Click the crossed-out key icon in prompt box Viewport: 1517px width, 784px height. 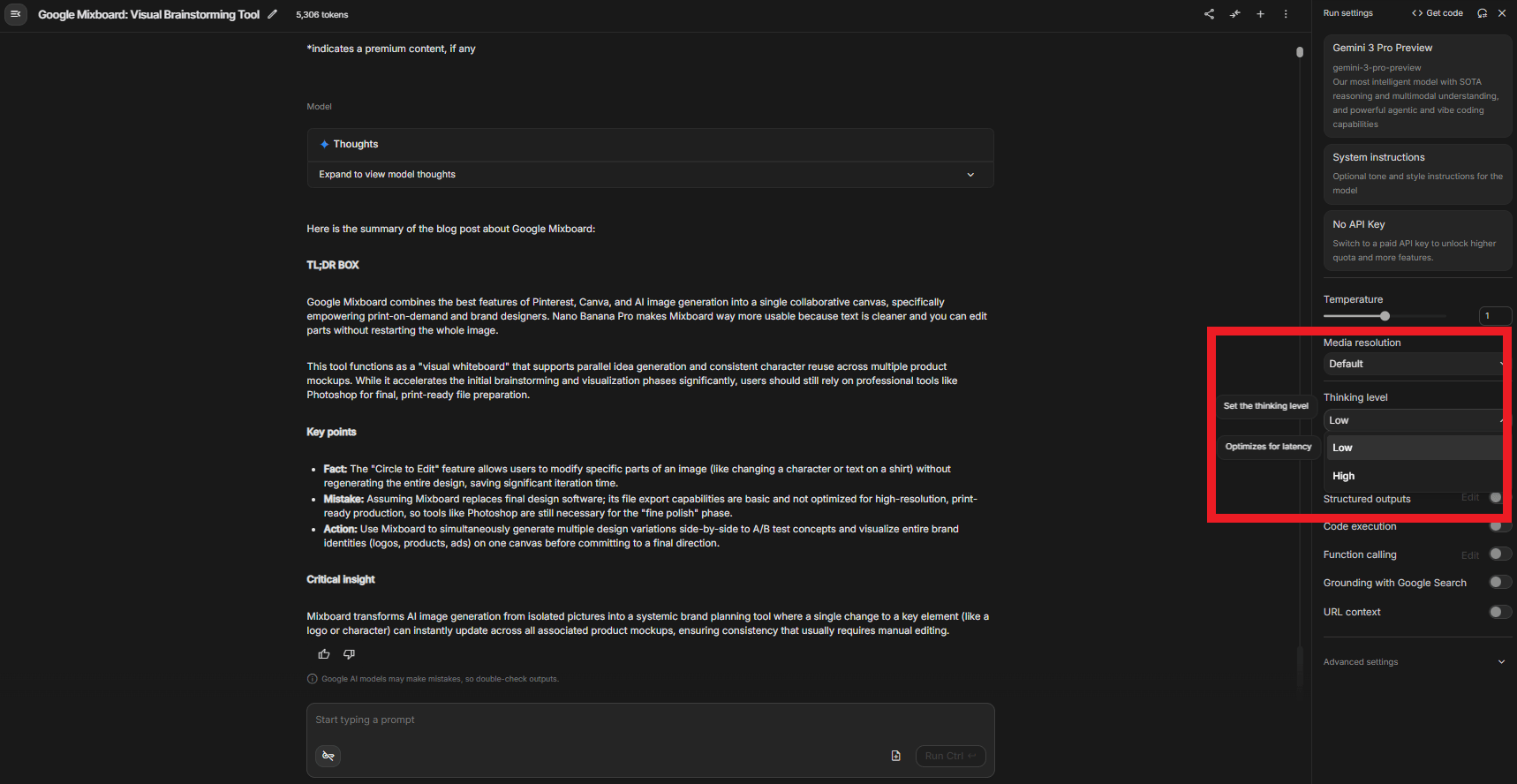point(328,756)
